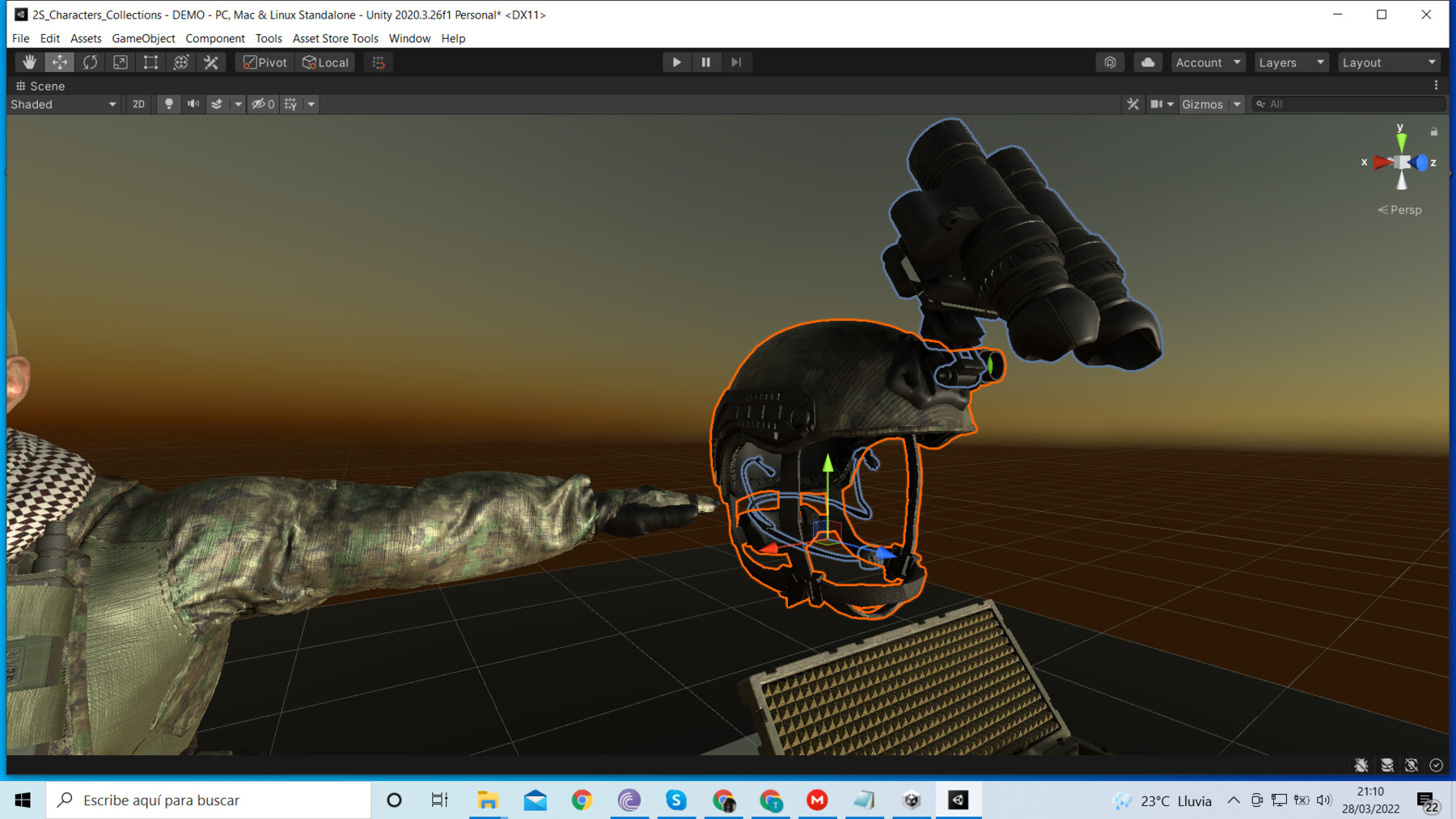Toggle scene effects like skybox
The height and width of the screenshot is (819, 1456).
pyautogui.click(x=217, y=104)
